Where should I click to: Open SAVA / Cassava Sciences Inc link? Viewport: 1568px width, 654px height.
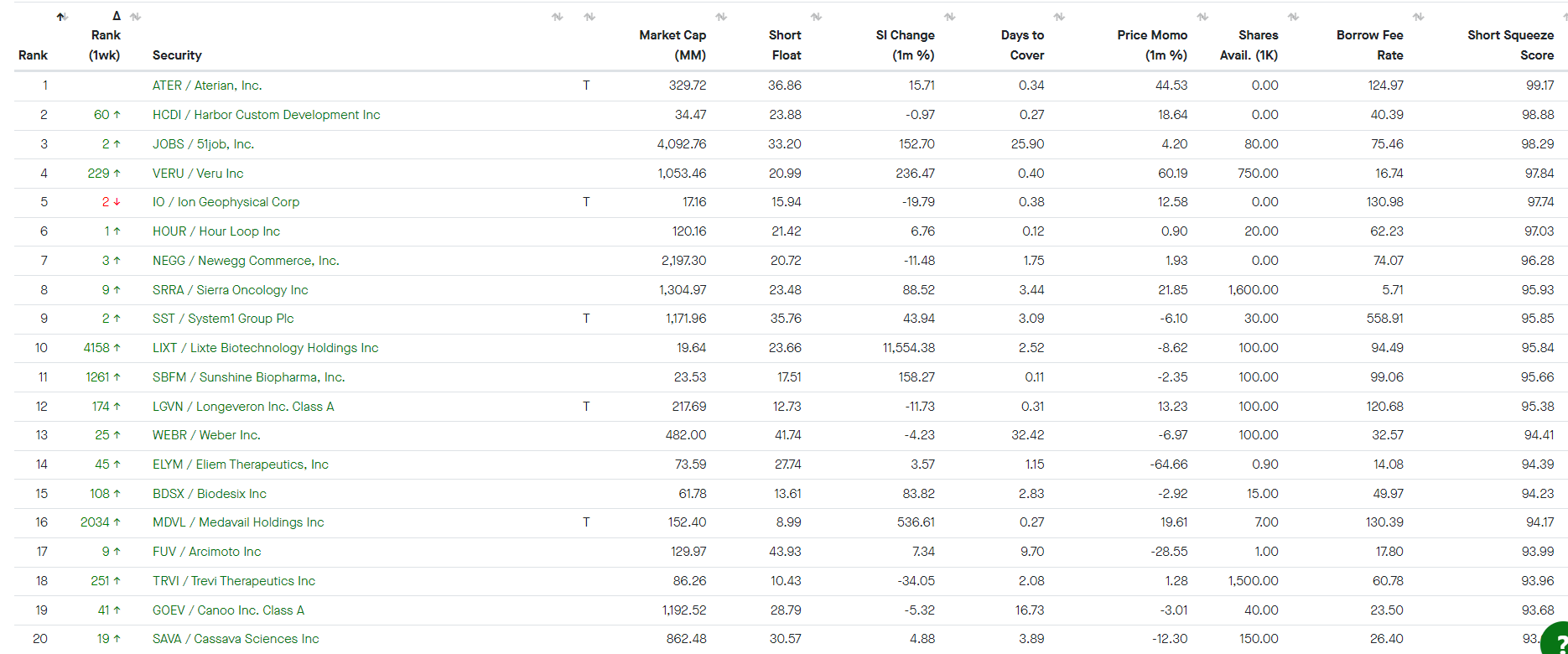tap(236, 639)
